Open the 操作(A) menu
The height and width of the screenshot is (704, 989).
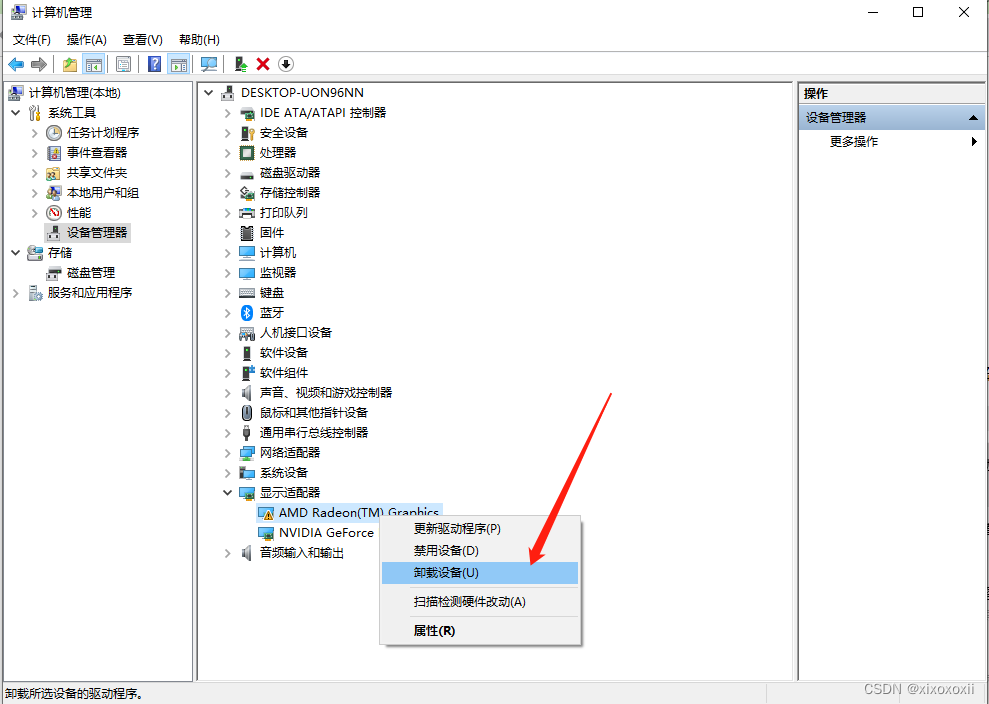[x=87, y=40]
